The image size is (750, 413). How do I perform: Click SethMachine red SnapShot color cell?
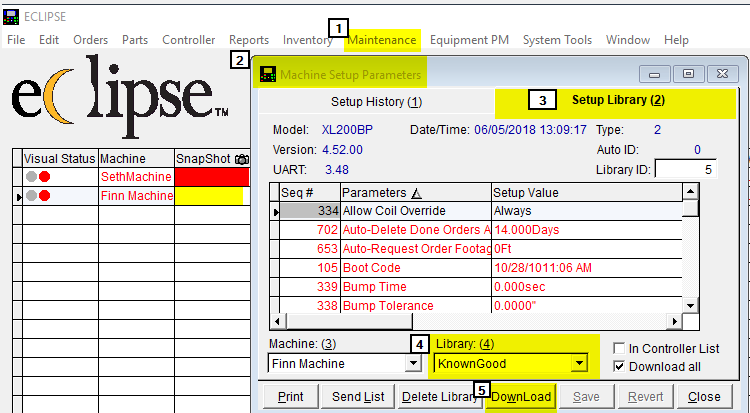click(x=212, y=177)
